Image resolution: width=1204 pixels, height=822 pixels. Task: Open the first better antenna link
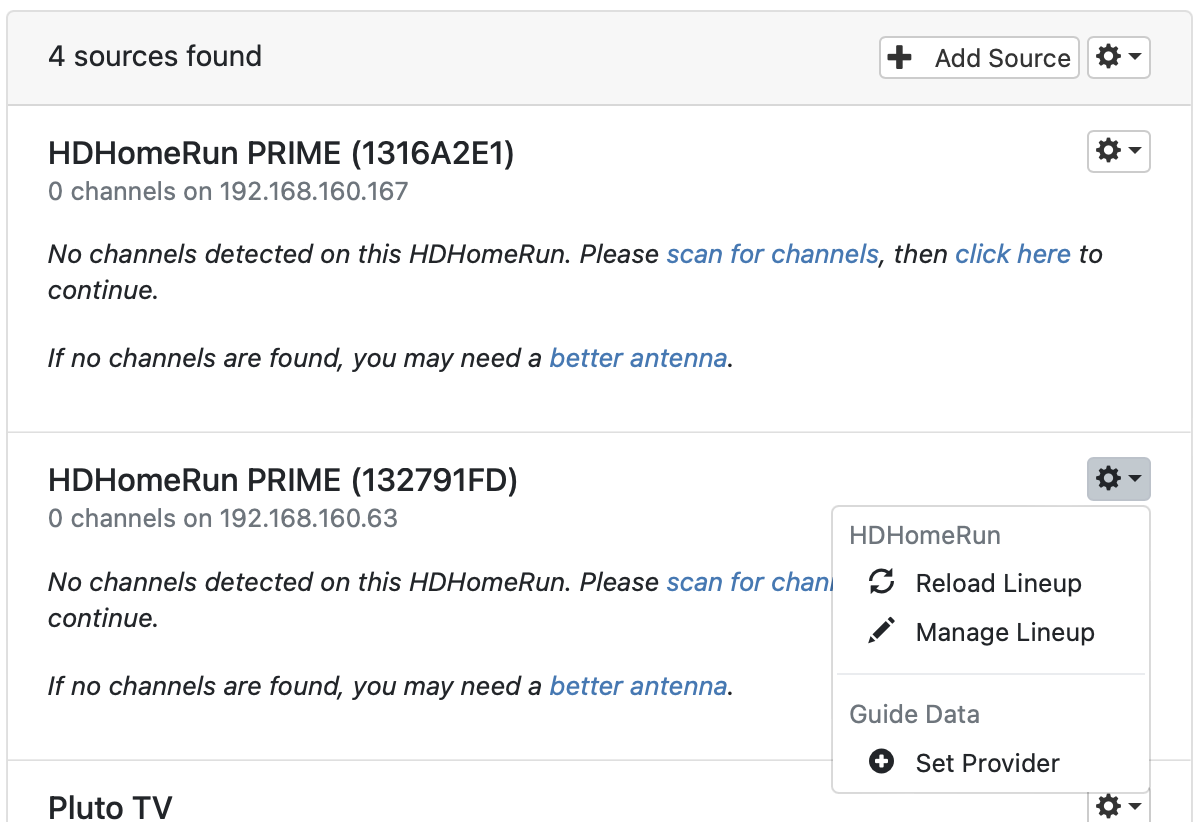pyautogui.click(x=638, y=358)
